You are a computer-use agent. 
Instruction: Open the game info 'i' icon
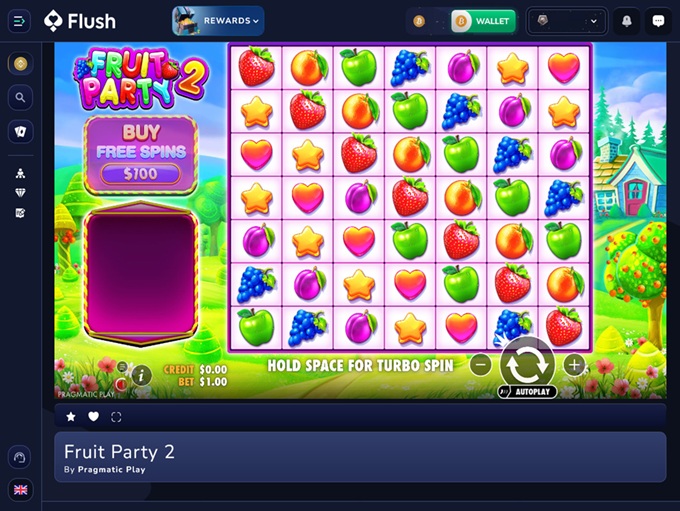pos(141,375)
